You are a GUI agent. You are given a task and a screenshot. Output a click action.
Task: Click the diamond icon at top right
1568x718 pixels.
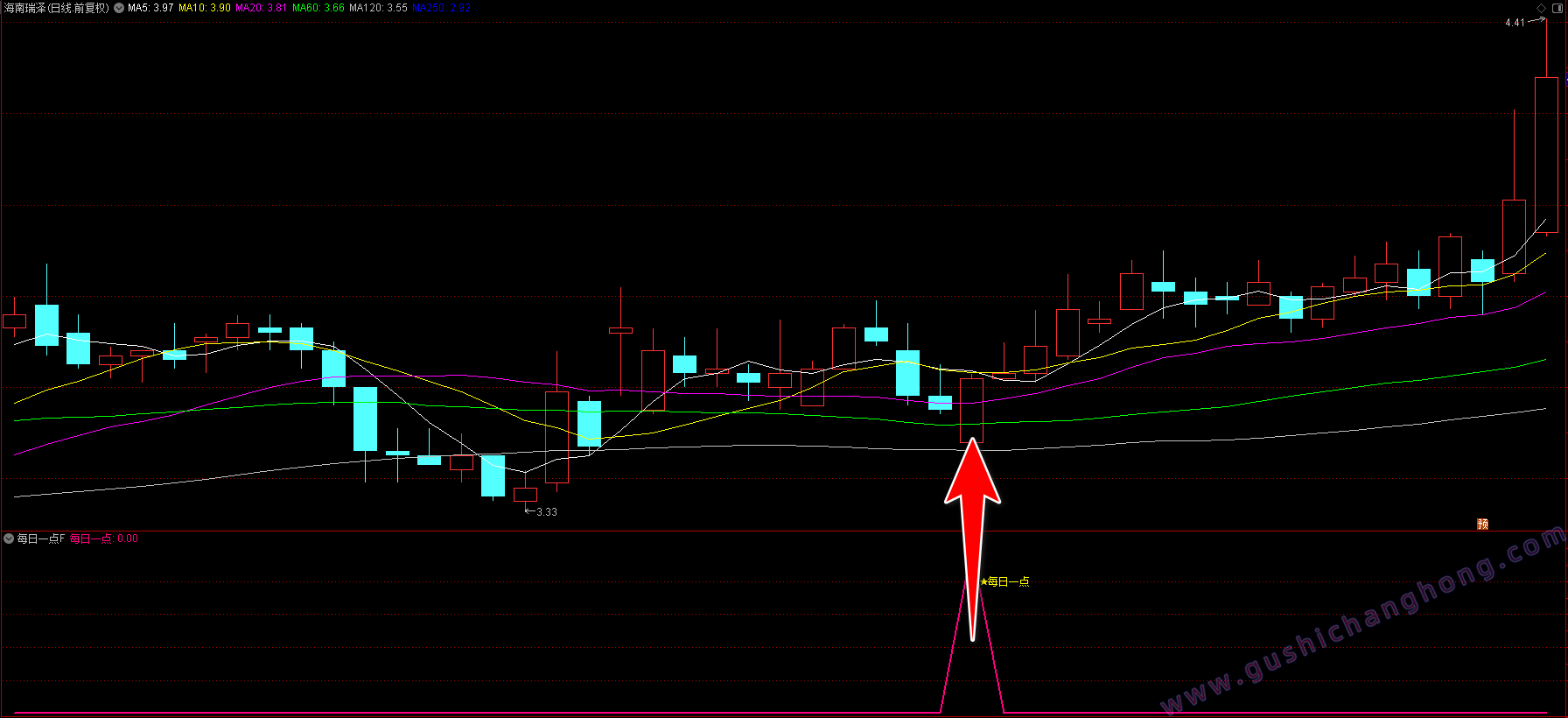point(1542,8)
